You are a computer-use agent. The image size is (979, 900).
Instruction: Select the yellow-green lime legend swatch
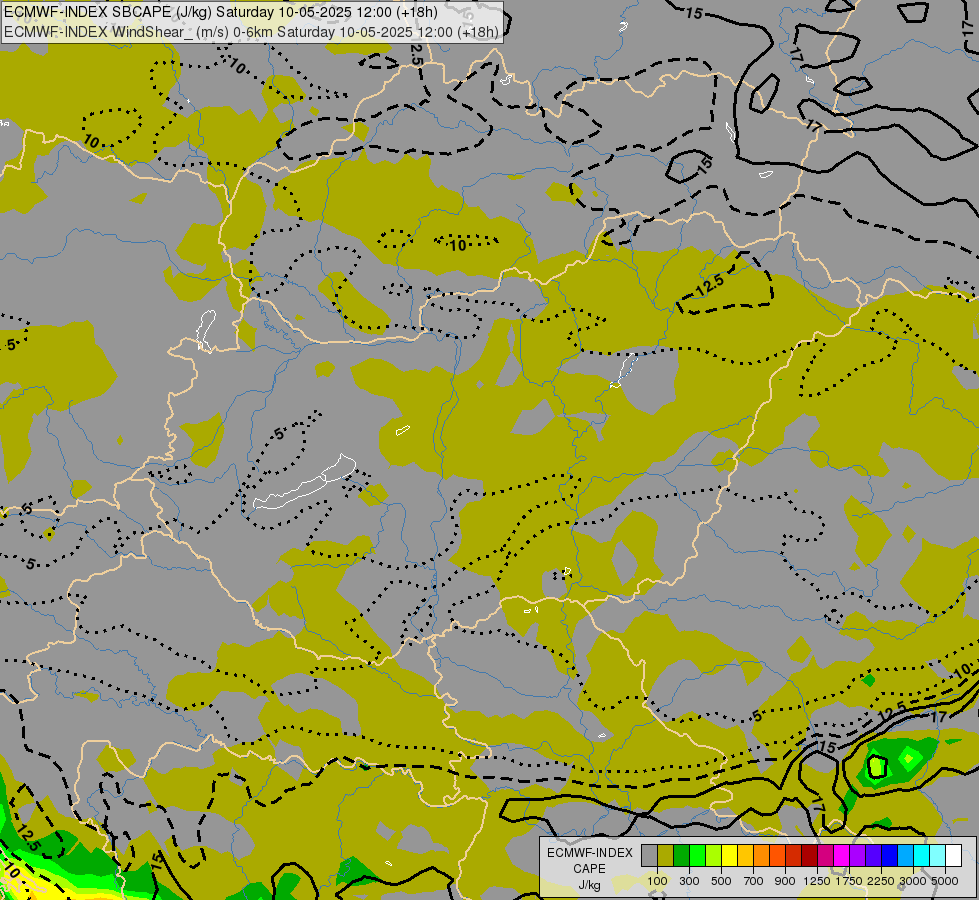714,856
